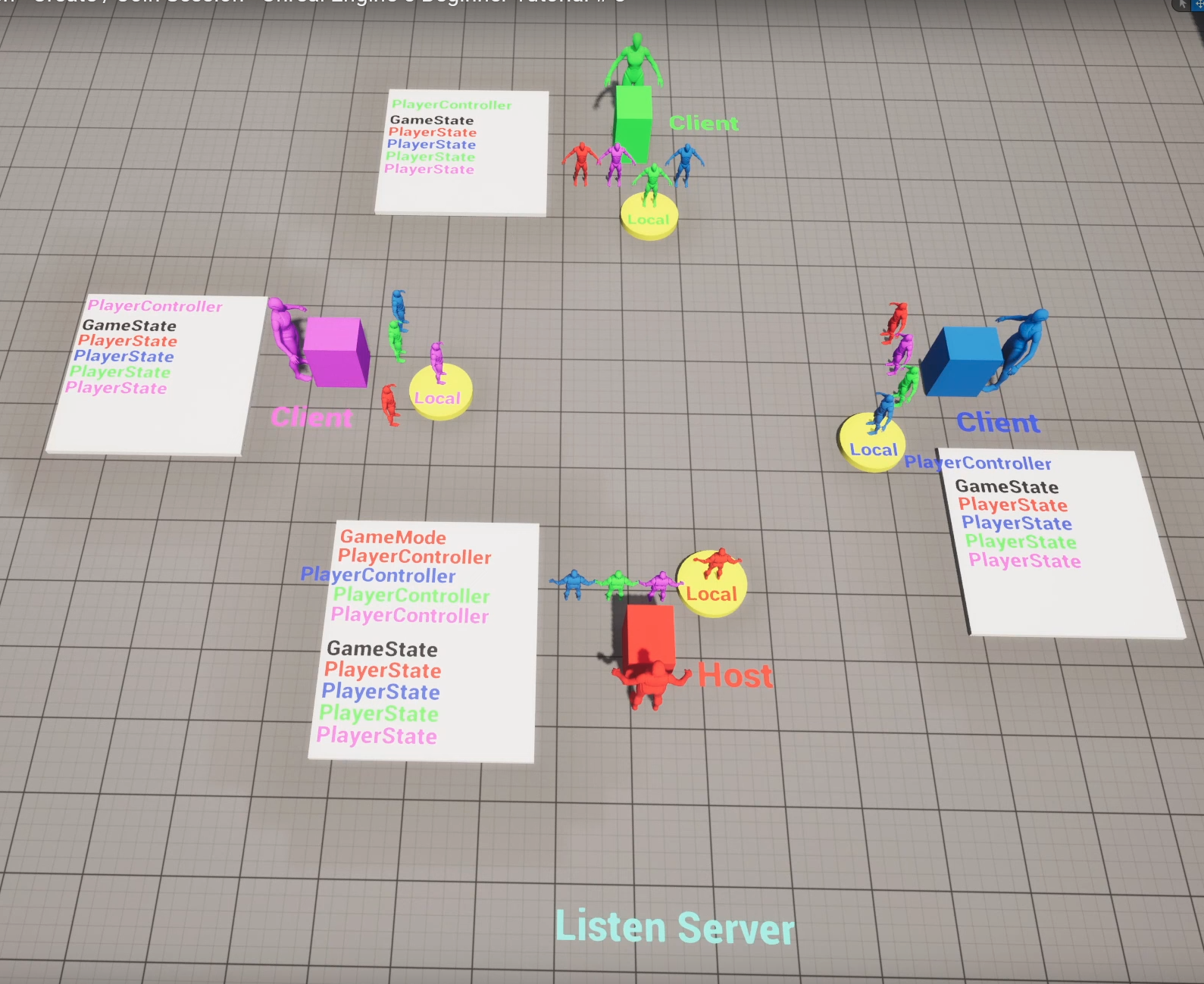Click pink 'PlayerController' on Host panel
Screen dimensions: 1204x984
(410, 615)
